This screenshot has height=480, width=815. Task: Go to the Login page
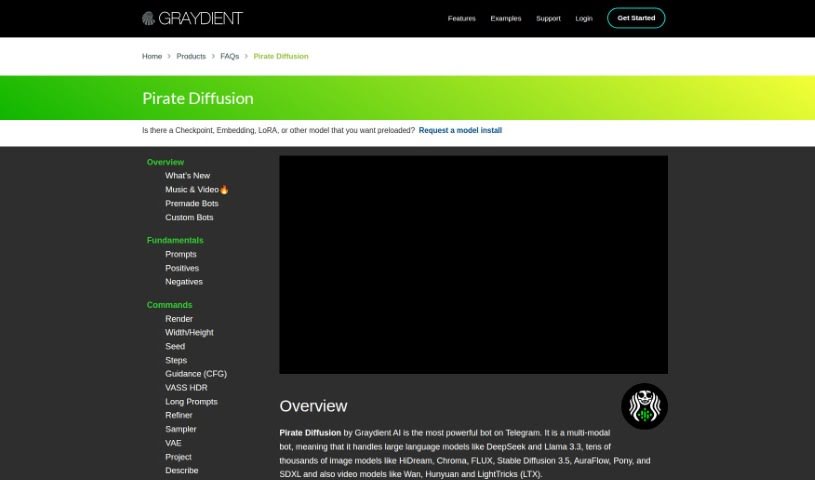pos(584,18)
